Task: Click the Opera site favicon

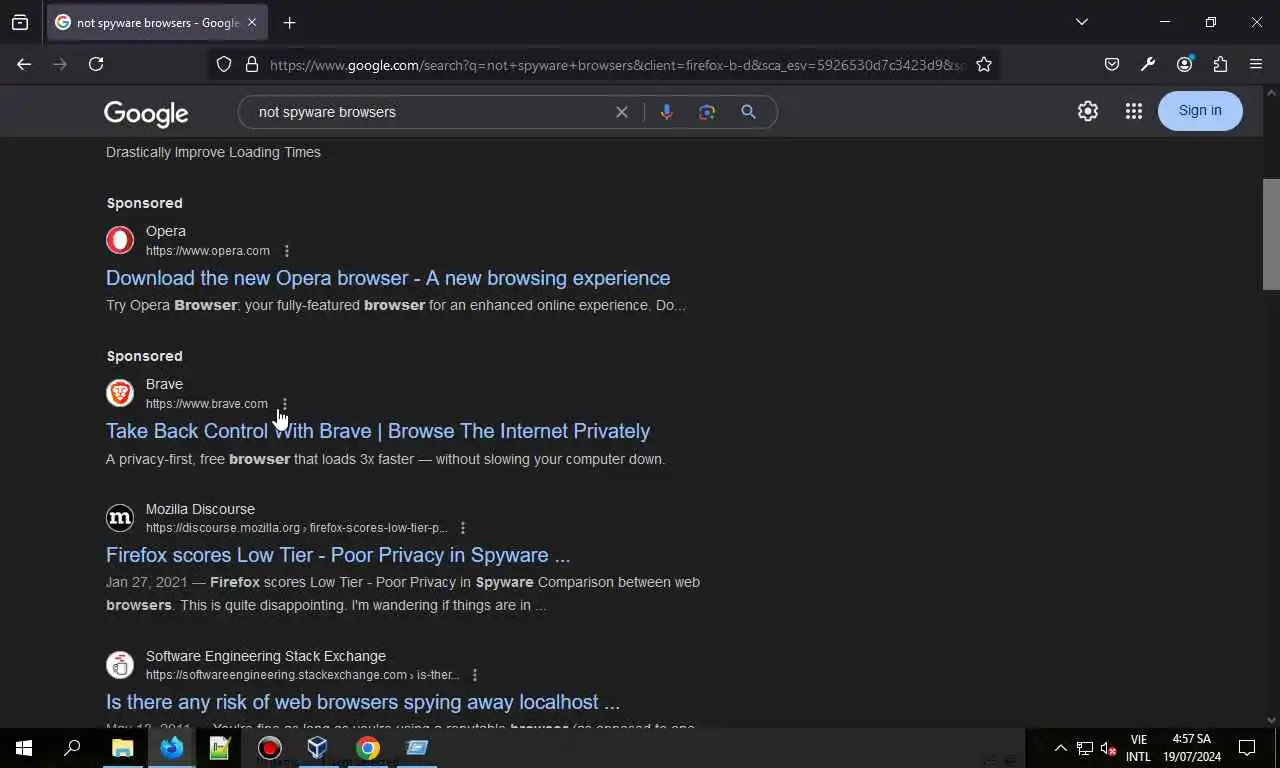Action: tap(120, 240)
